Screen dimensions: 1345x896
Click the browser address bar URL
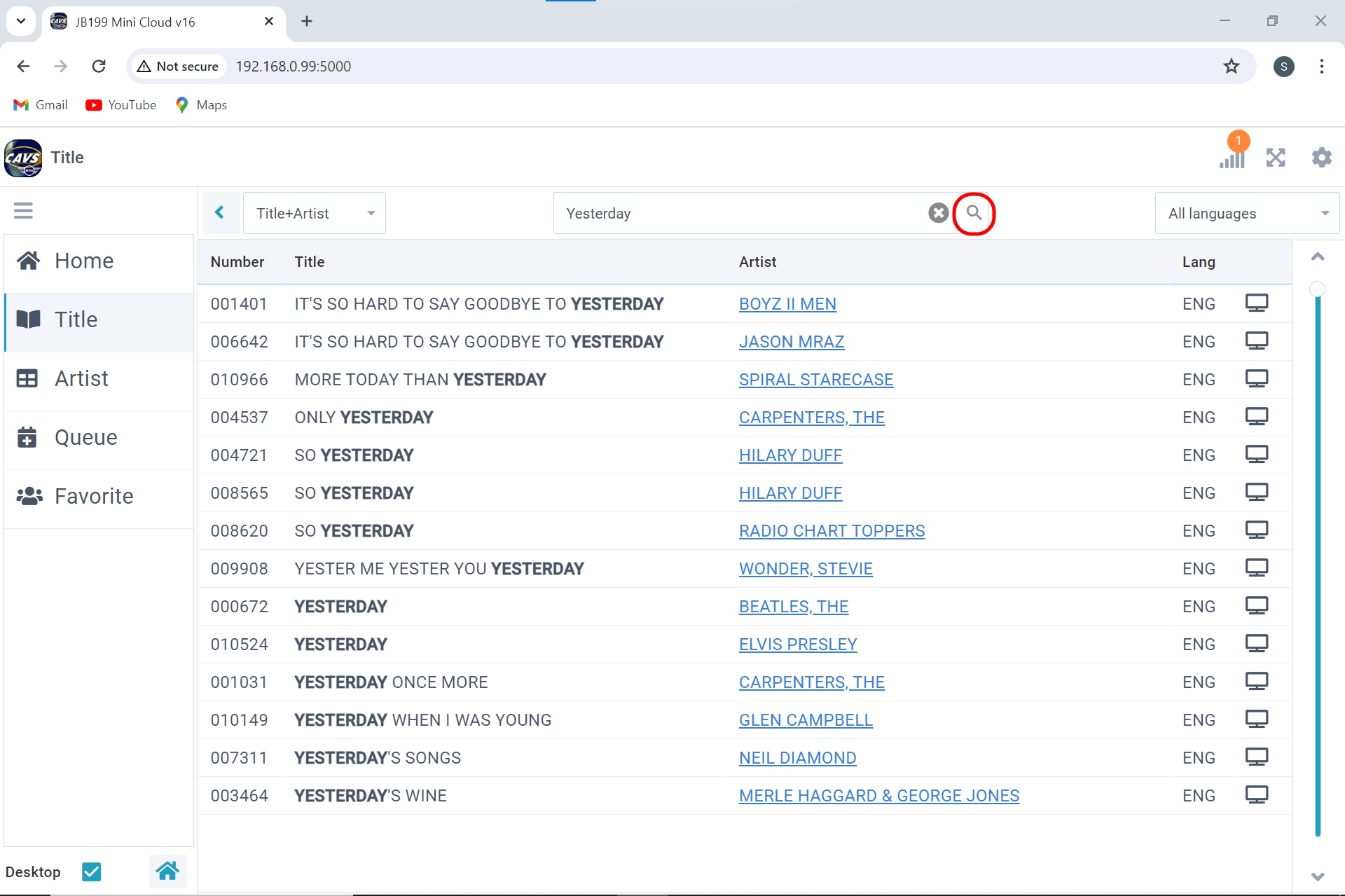click(294, 67)
